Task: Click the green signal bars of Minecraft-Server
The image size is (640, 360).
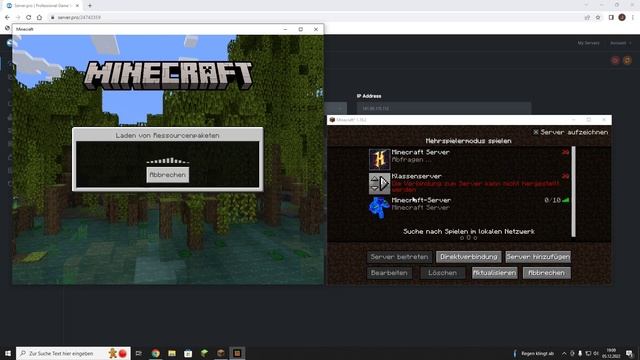Action: tap(566, 200)
